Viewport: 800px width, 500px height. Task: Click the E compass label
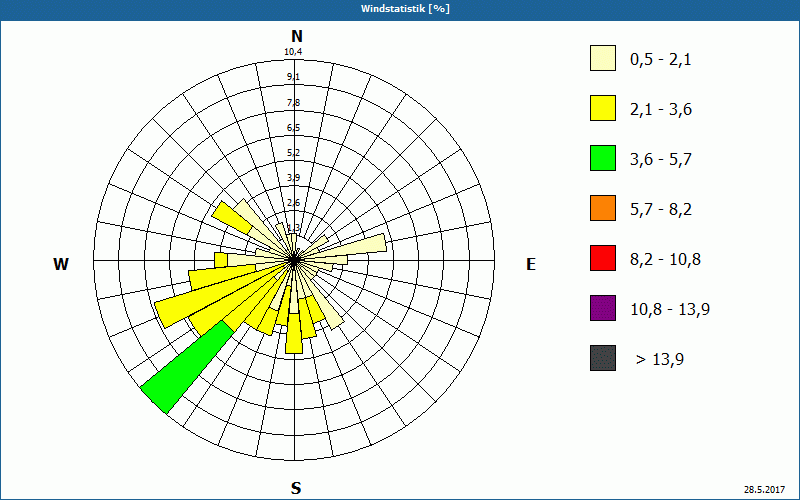coord(531,264)
